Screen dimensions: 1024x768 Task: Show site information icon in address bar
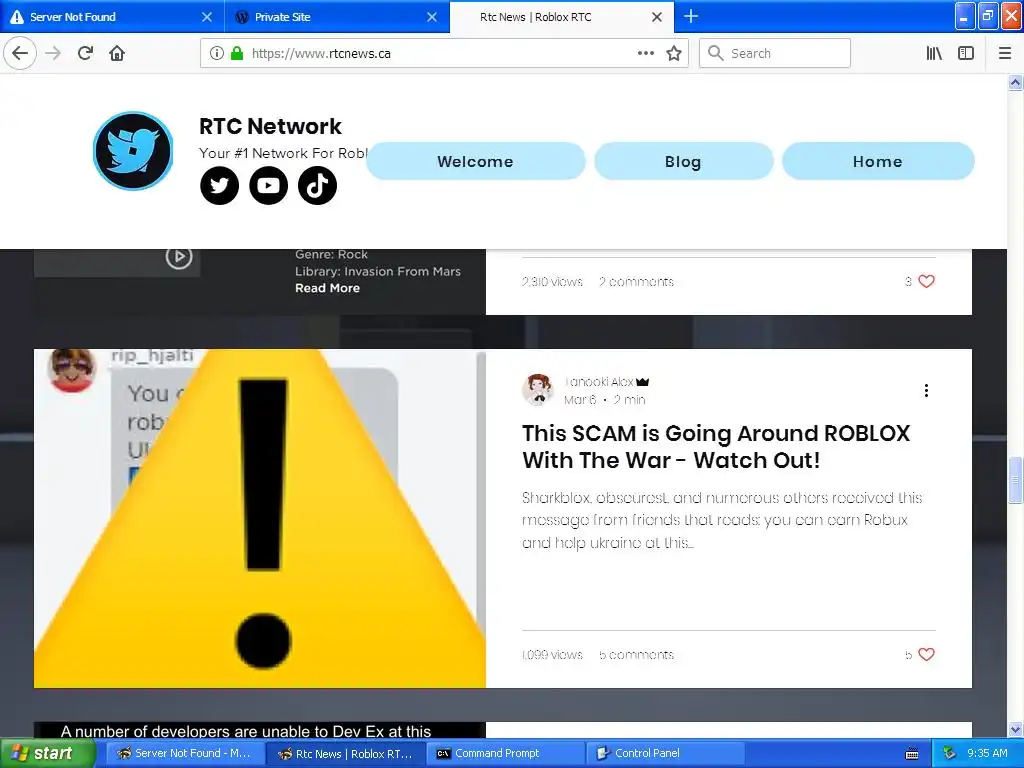point(217,53)
